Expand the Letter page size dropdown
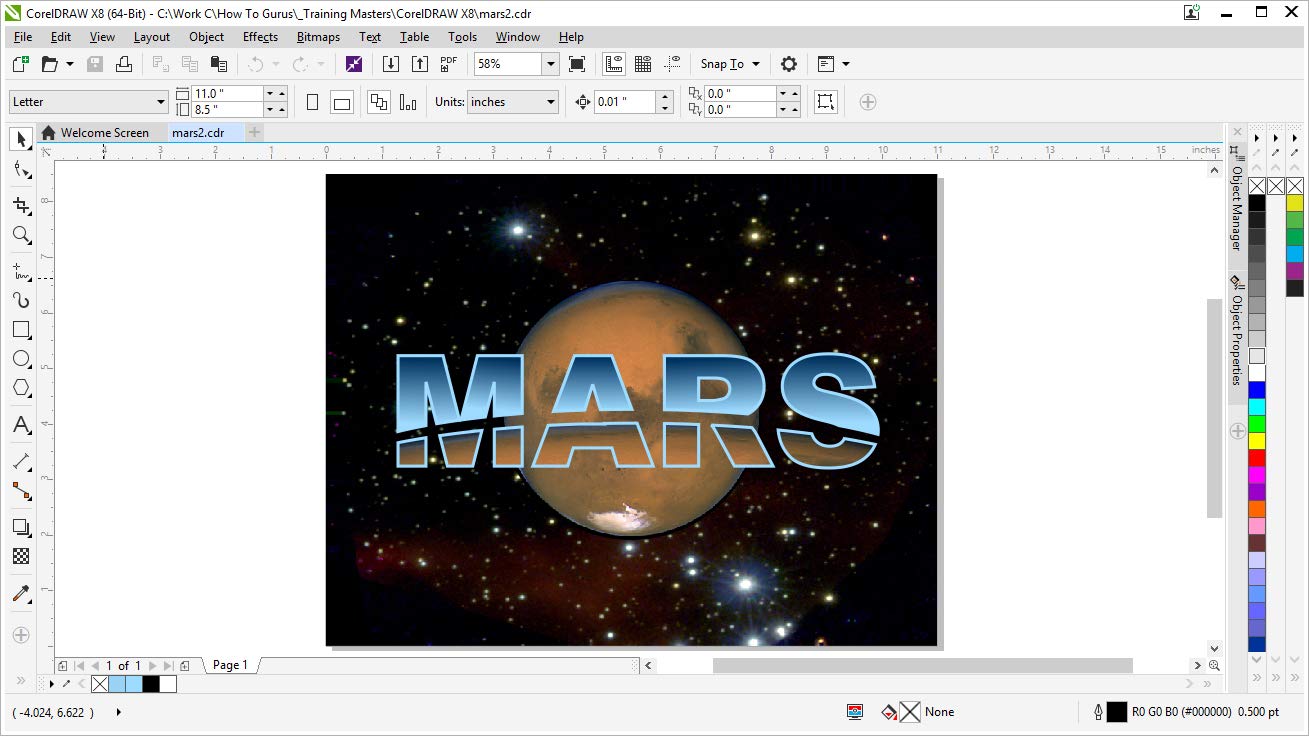The image size is (1309, 736). [160, 102]
